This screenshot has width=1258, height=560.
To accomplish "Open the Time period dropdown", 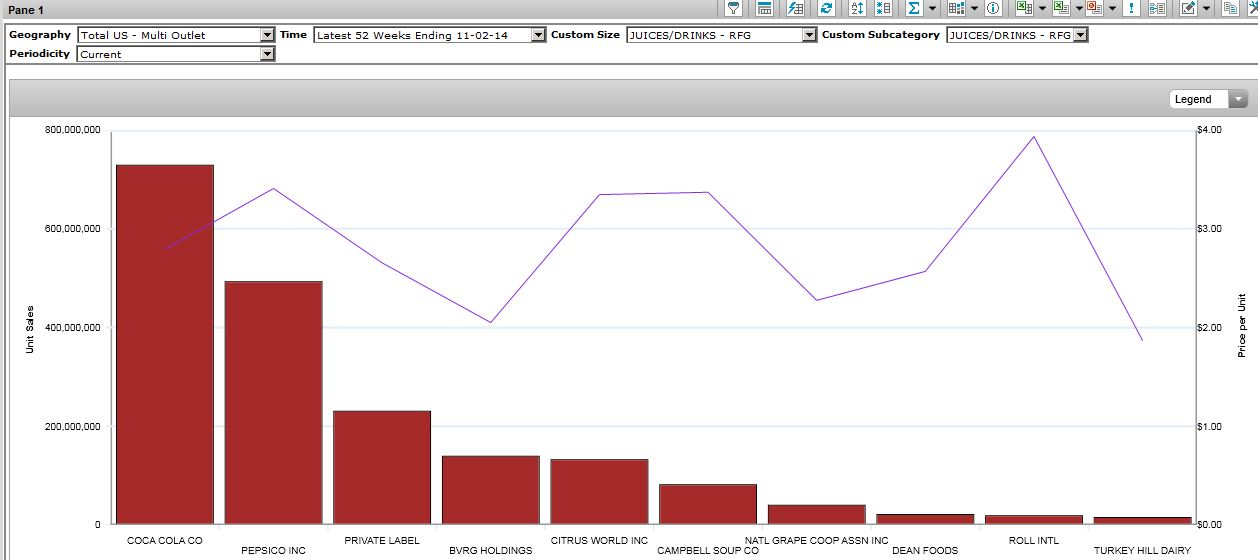I will click(x=538, y=35).
